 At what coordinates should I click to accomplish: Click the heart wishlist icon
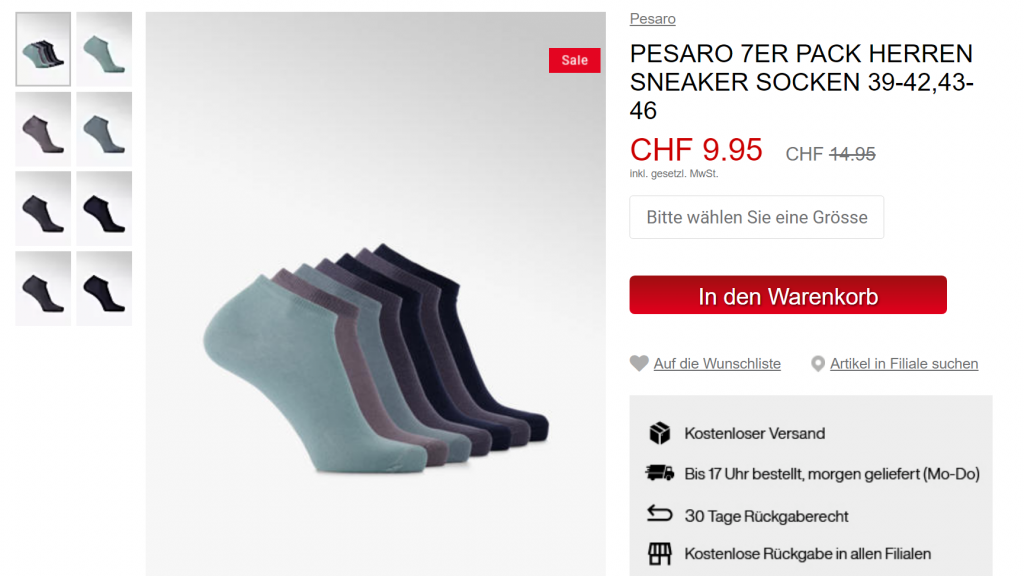coord(639,363)
